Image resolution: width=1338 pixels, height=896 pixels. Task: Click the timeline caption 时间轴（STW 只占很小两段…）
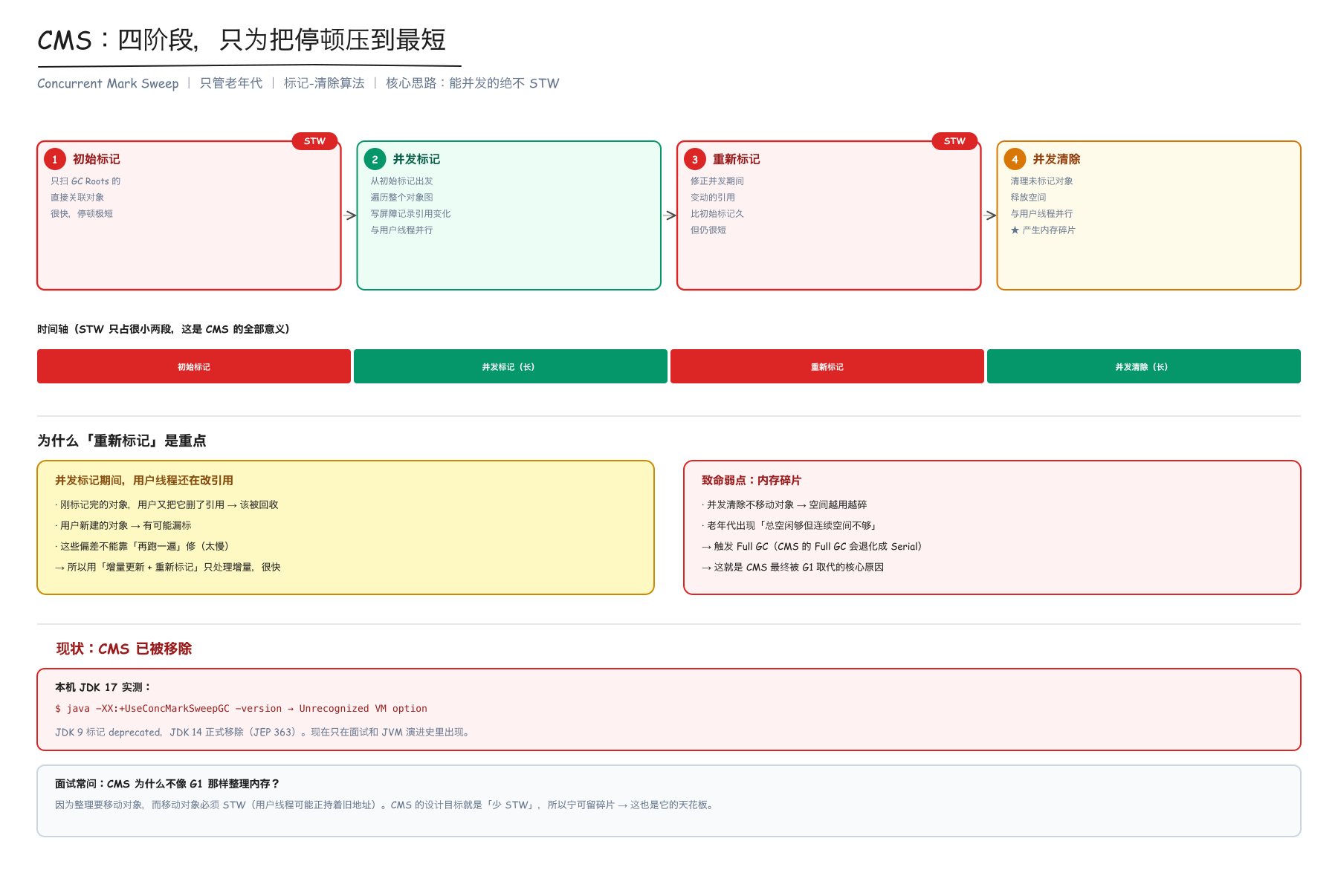(x=164, y=329)
